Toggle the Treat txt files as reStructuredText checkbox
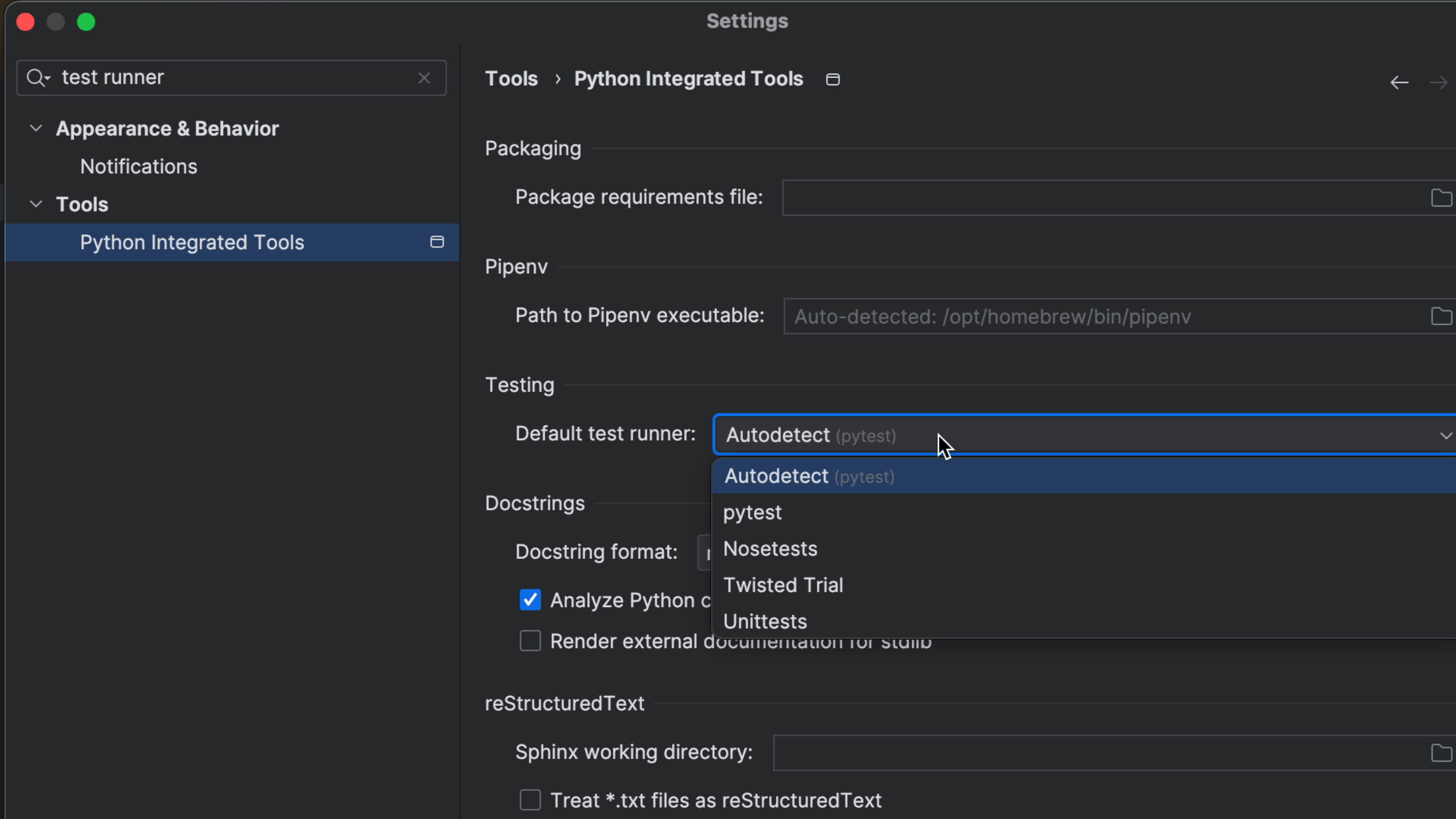The width and height of the screenshot is (1456, 819). point(531,800)
